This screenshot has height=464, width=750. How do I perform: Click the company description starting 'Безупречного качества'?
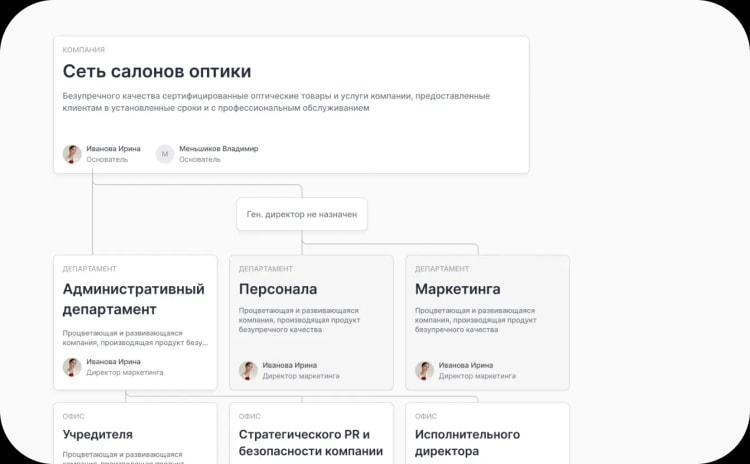click(x=276, y=102)
